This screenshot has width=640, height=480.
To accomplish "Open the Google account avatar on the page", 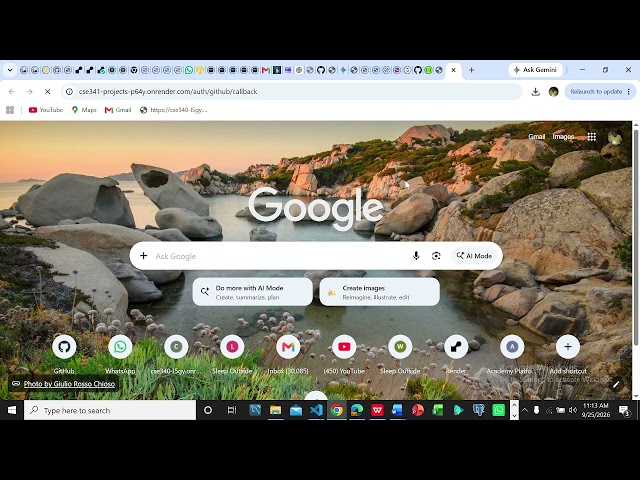I will pyautogui.click(x=615, y=137).
